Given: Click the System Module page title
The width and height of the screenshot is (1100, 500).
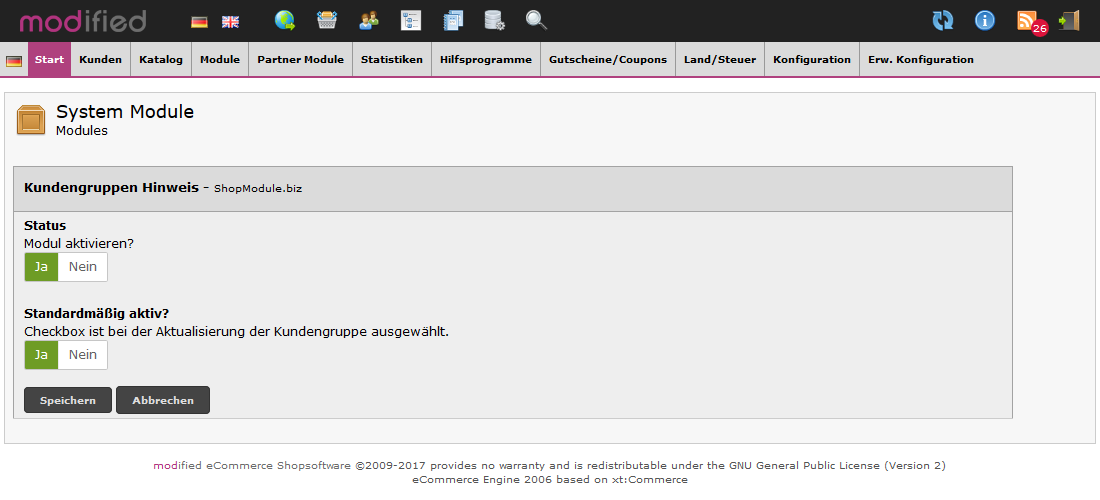Looking at the screenshot, I should pyautogui.click(x=125, y=112).
